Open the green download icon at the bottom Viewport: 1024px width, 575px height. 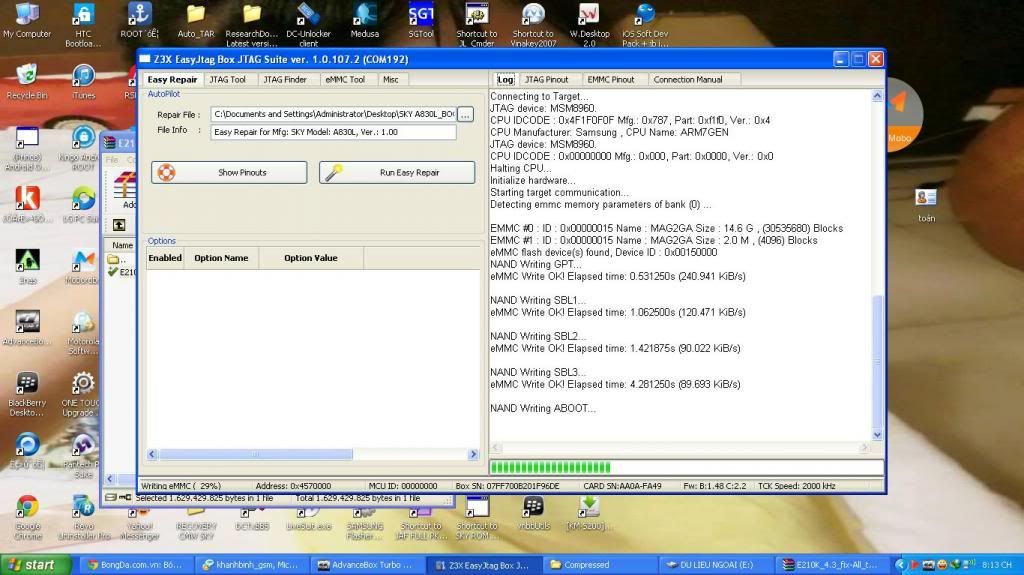[589, 512]
